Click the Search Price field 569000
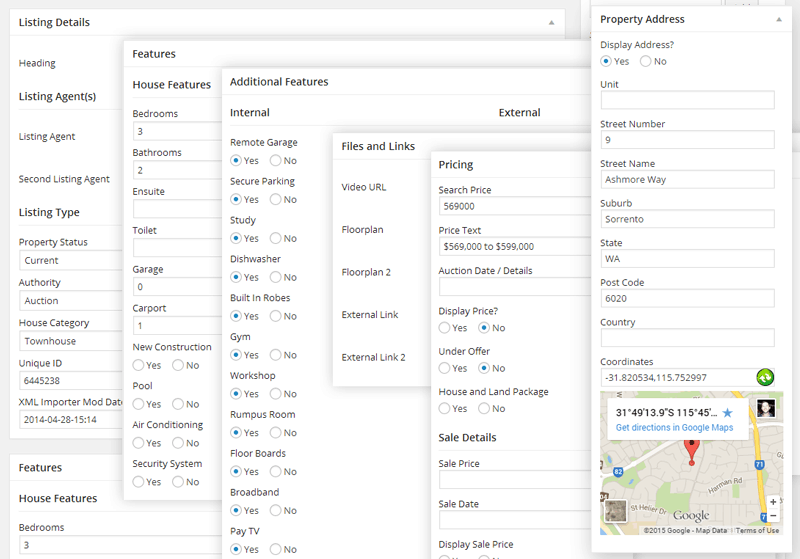Viewport: 800px width, 559px height. (515, 206)
